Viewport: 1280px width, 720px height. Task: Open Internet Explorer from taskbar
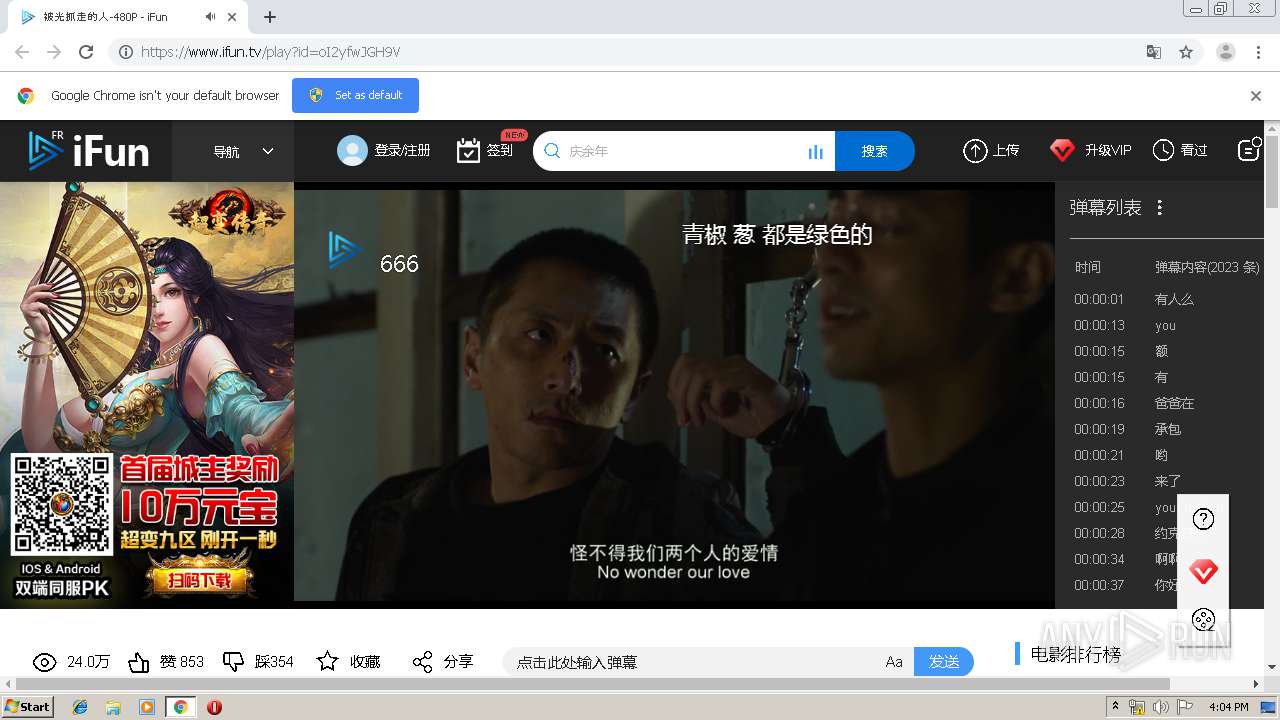point(80,707)
